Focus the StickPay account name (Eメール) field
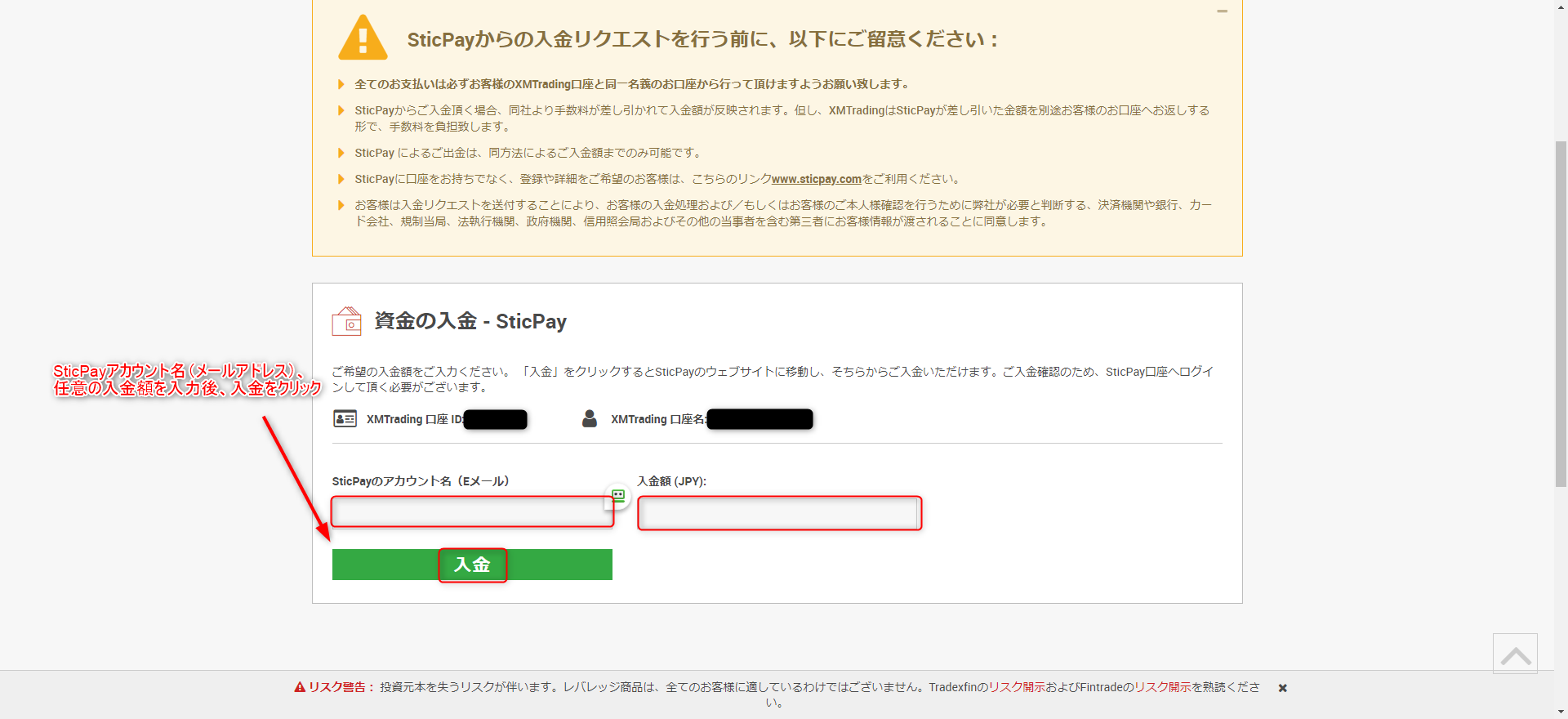This screenshot has height=719, width=1568. click(471, 512)
